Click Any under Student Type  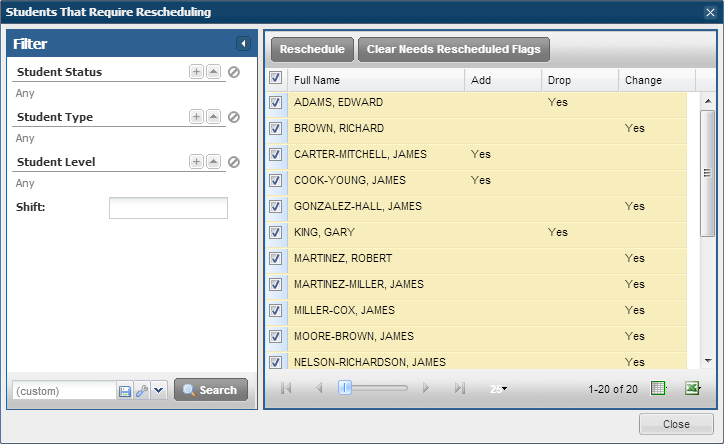coord(25,138)
